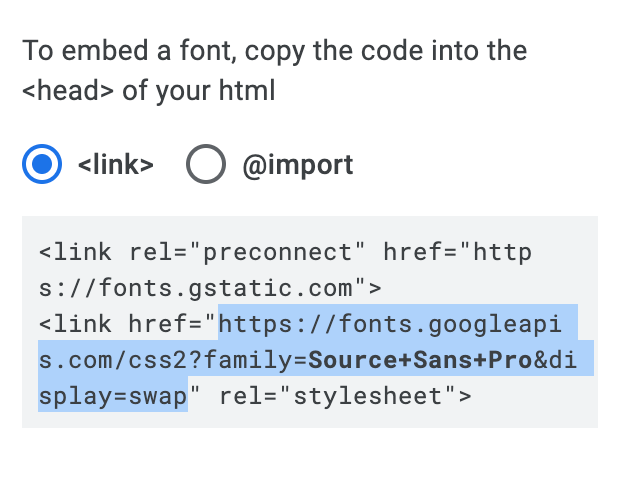
Task: Select the @import radio button
Action: tap(206, 164)
